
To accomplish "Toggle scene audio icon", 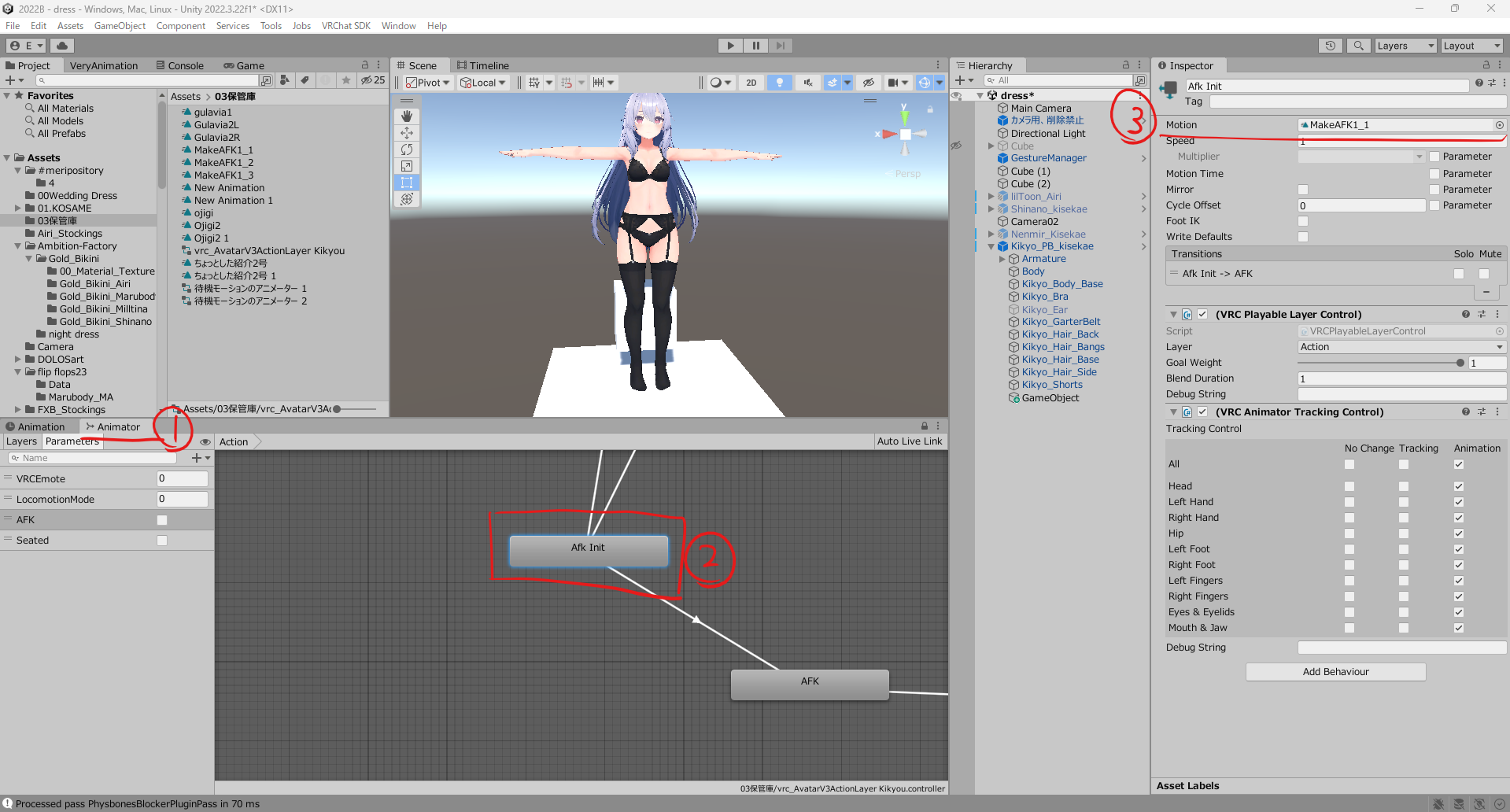I will click(807, 83).
